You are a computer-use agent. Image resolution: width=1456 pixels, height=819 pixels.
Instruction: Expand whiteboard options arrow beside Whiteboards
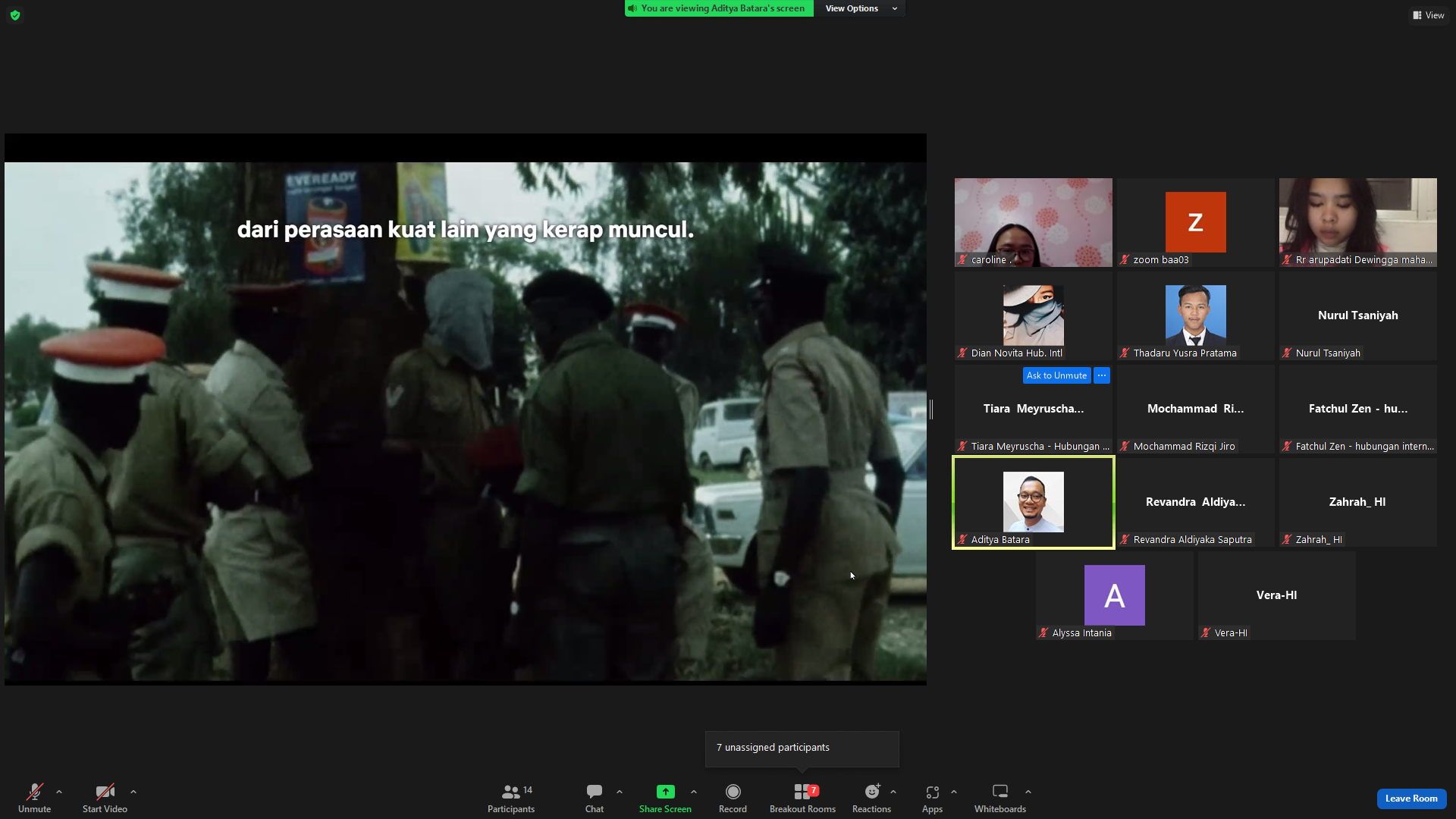coord(1028,792)
